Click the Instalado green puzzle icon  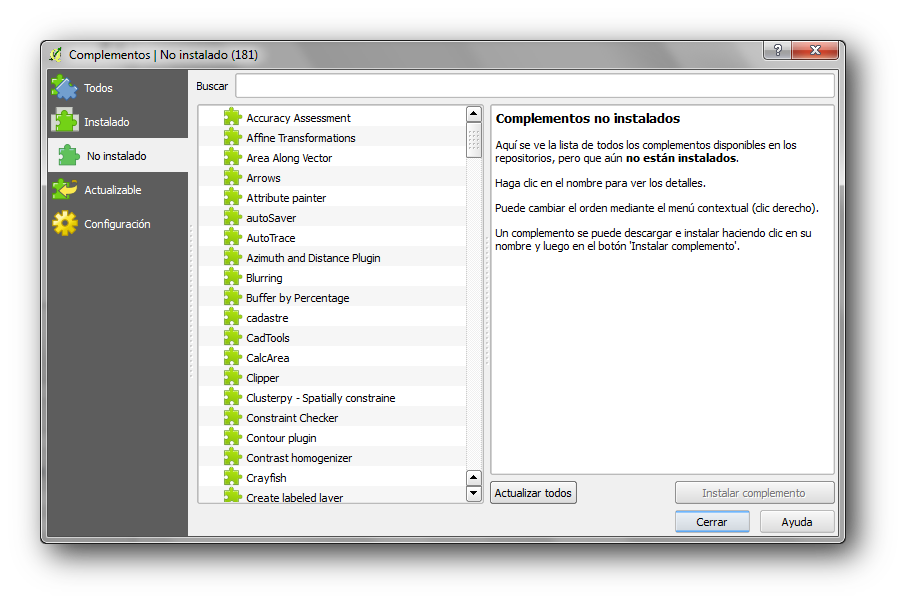click(x=64, y=121)
